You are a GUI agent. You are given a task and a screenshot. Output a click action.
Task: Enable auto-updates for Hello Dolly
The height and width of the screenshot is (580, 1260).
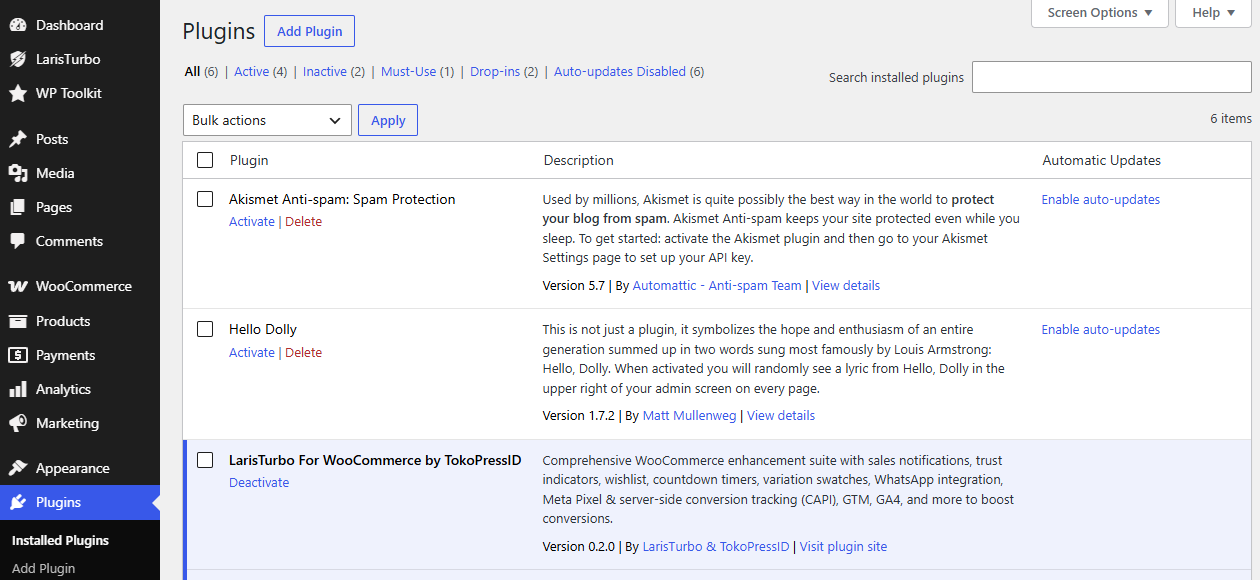1101,329
